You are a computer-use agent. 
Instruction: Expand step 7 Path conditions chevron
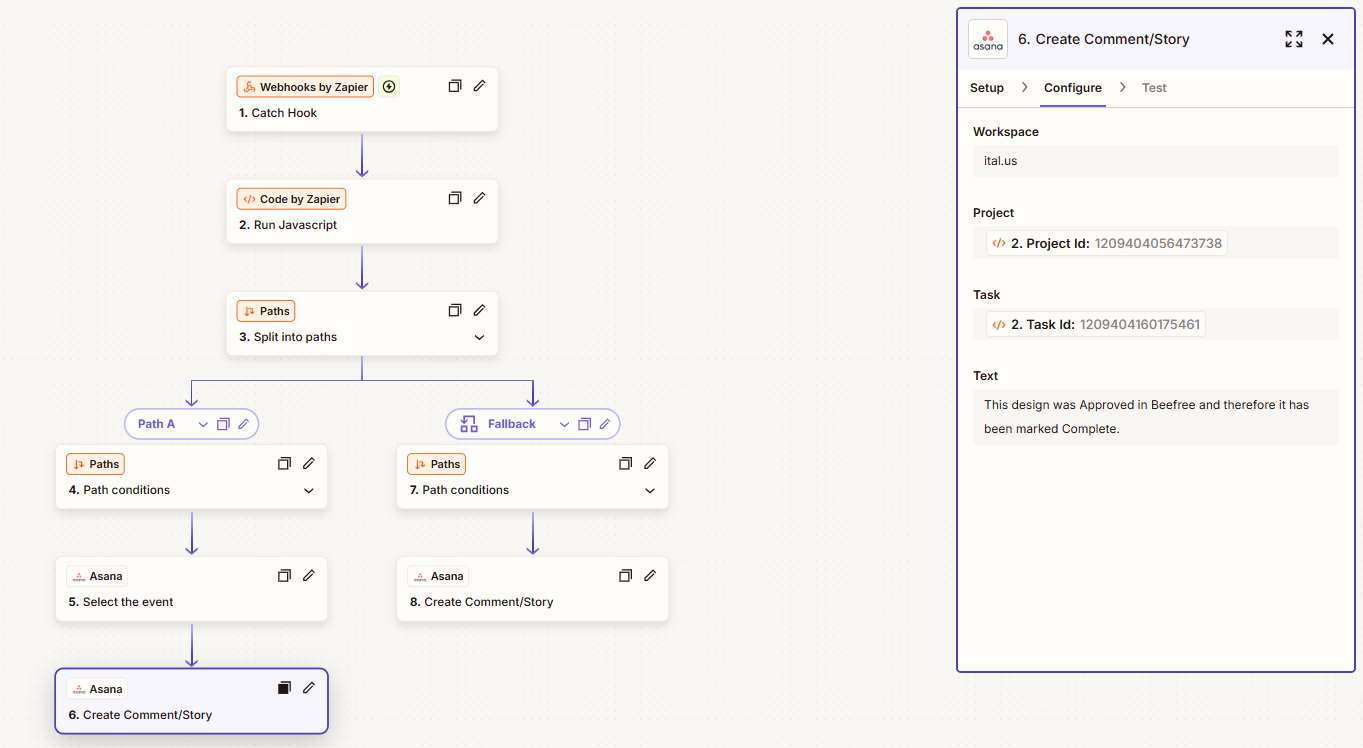pos(650,490)
